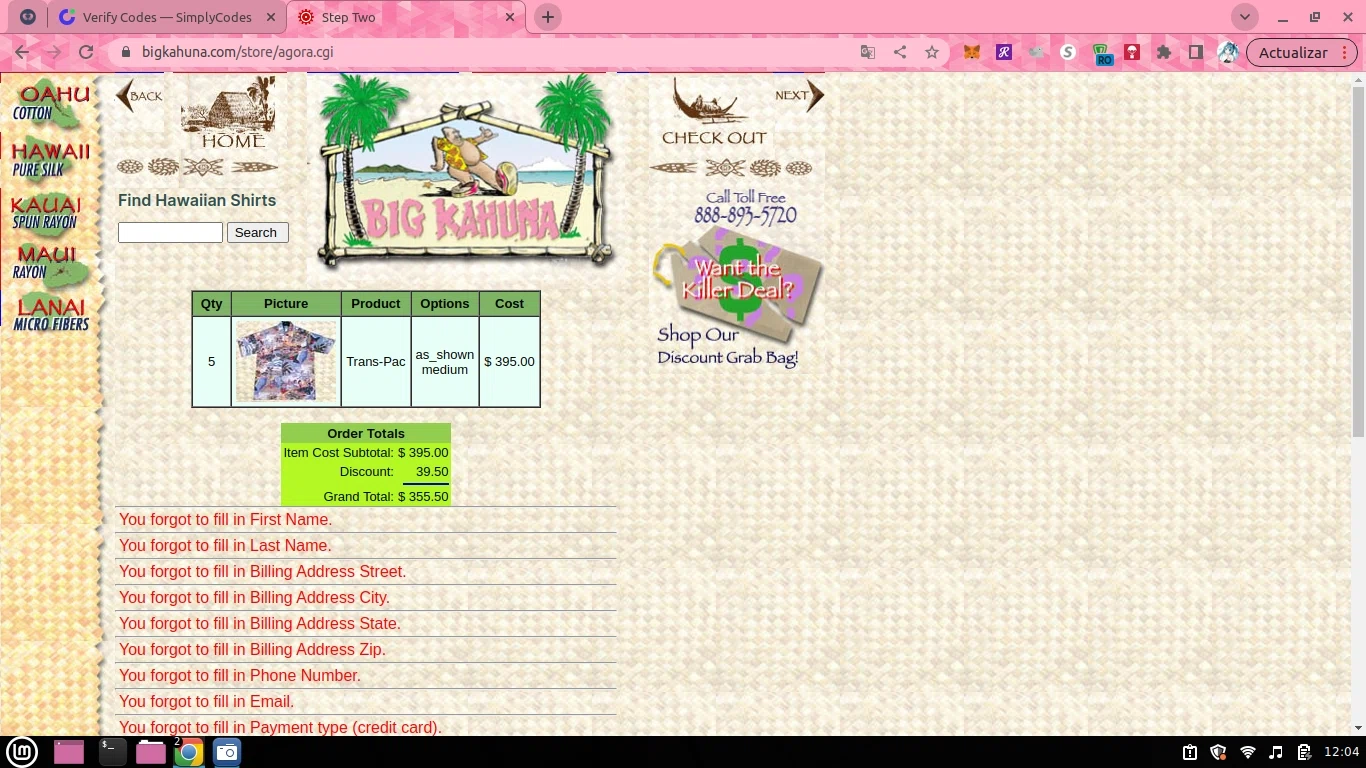Image resolution: width=1366 pixels, height=768 pixels.
Task: Open the screenshot camera app in taskbar
Action: pyautogui.click(x=227, y=752)
